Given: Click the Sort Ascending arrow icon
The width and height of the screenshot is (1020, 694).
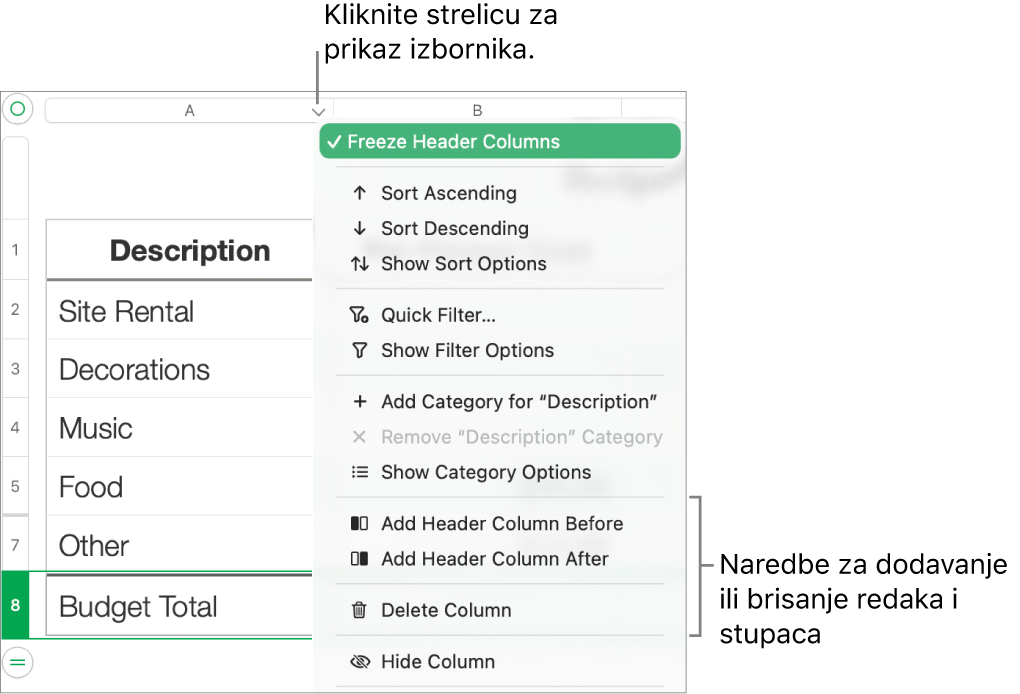Looking at the screenshot, I should 360,193.
